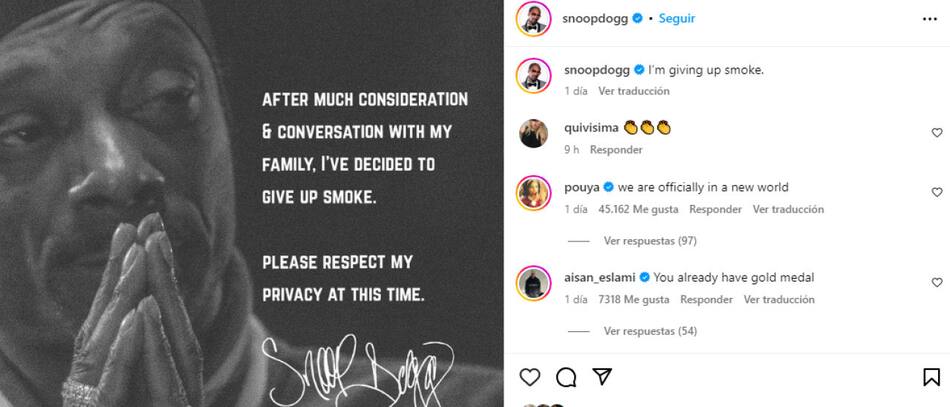The image size is (950, 407).
Task: Open the three-dot more options menu
Action: click(x=931, y=19)
